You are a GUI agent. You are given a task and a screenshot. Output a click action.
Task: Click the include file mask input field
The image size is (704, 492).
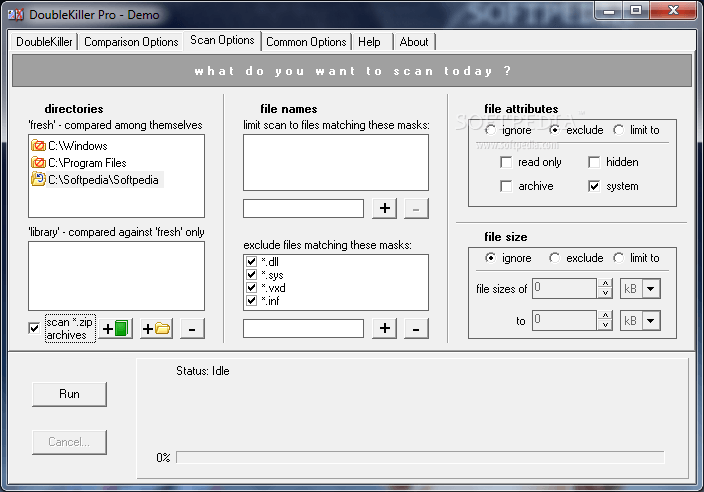coord(304,209)
